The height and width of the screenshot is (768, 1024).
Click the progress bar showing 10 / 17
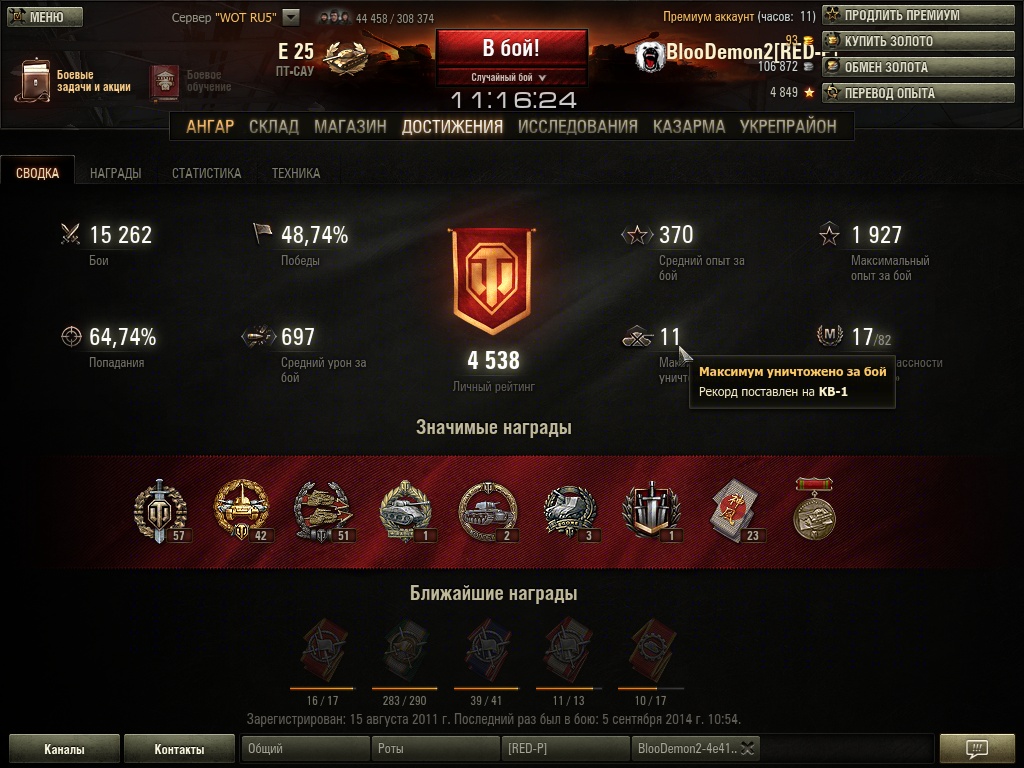(x=650, y=688)
